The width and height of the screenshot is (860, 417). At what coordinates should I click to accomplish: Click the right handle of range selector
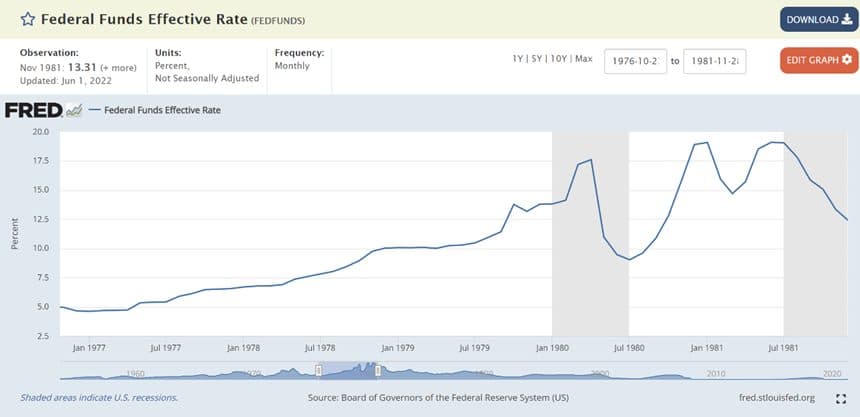click(x=377, y=371)
